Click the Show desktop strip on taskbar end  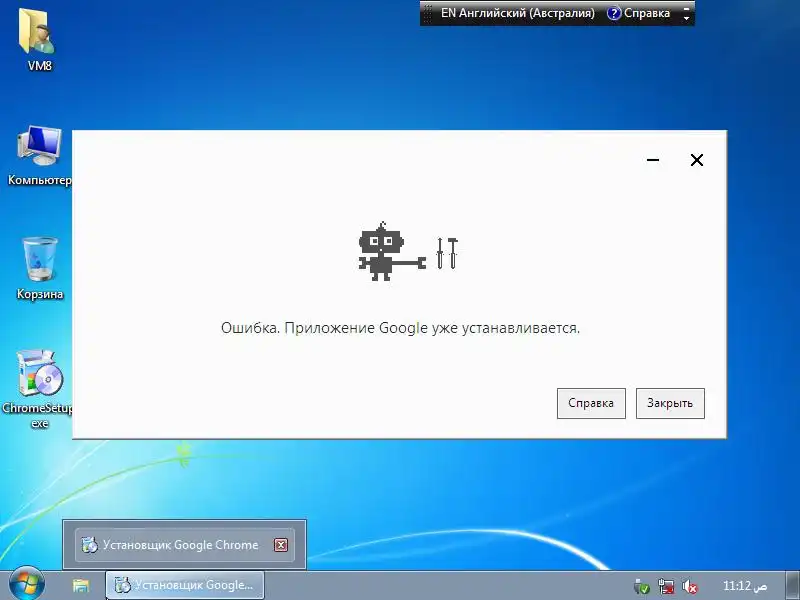tap(792, 585)
